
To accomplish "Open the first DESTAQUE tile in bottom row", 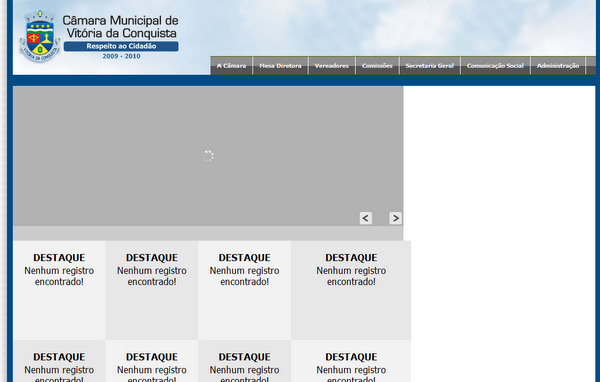I will coord(59,361).
